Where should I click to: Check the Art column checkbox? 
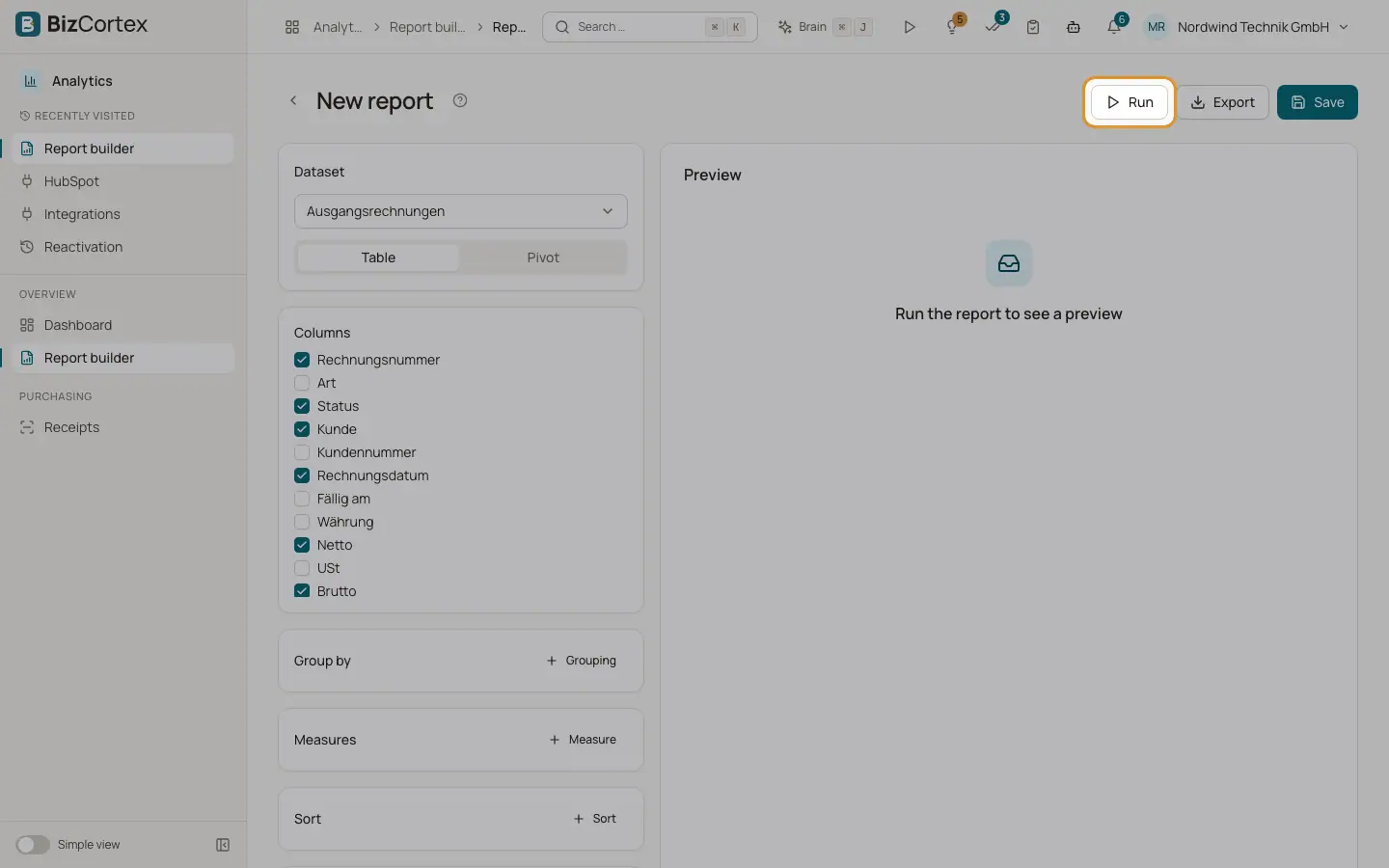pyautogui.click(x=302, y=383)
